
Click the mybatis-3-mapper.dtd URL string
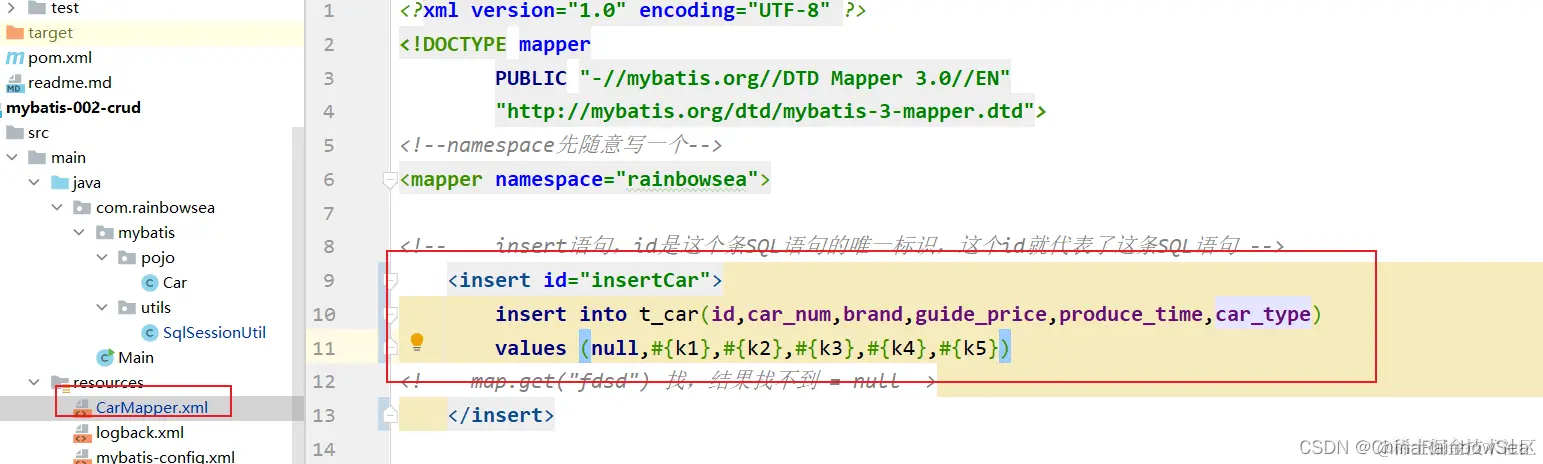pos(765,112)
